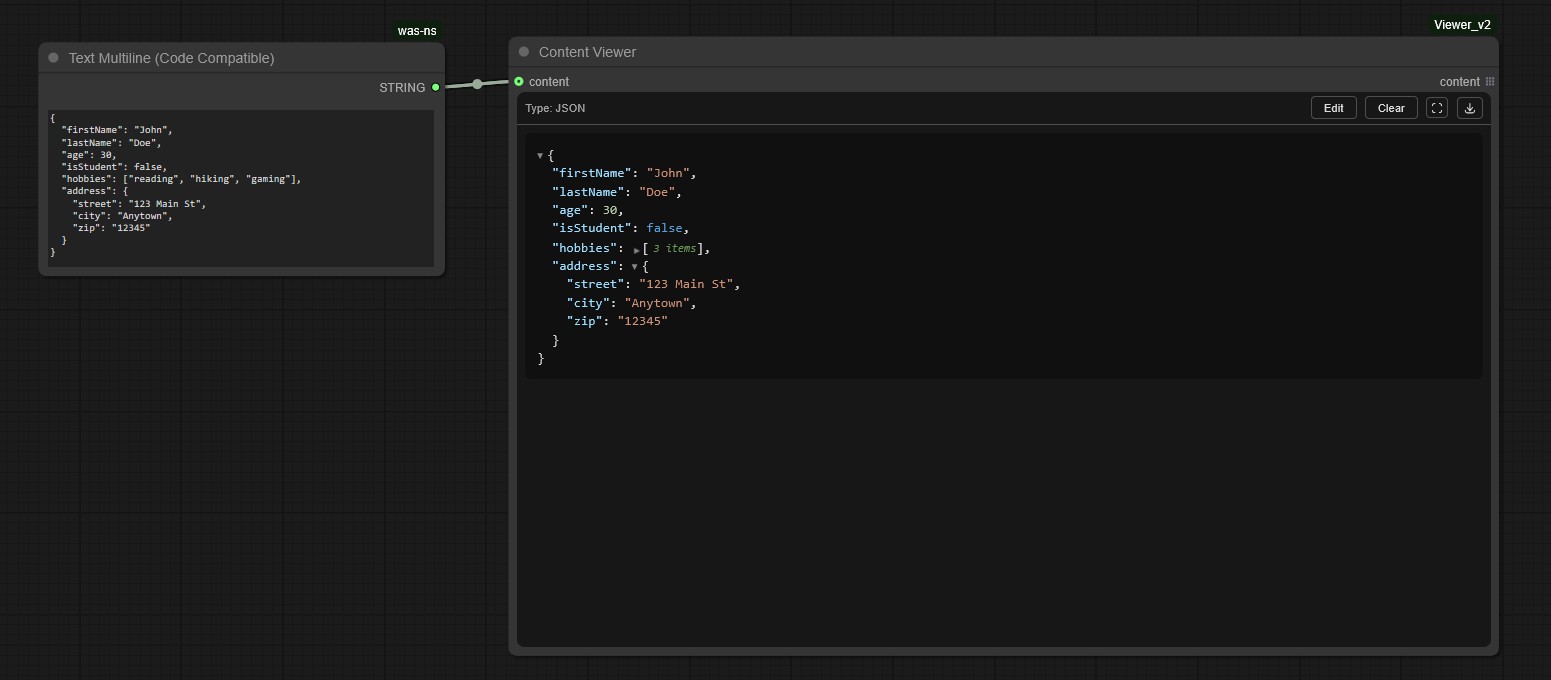Click the "3 items" summary text
Image resolution: width=1551 pixels, height=680 pixels.
pos(674,248)
